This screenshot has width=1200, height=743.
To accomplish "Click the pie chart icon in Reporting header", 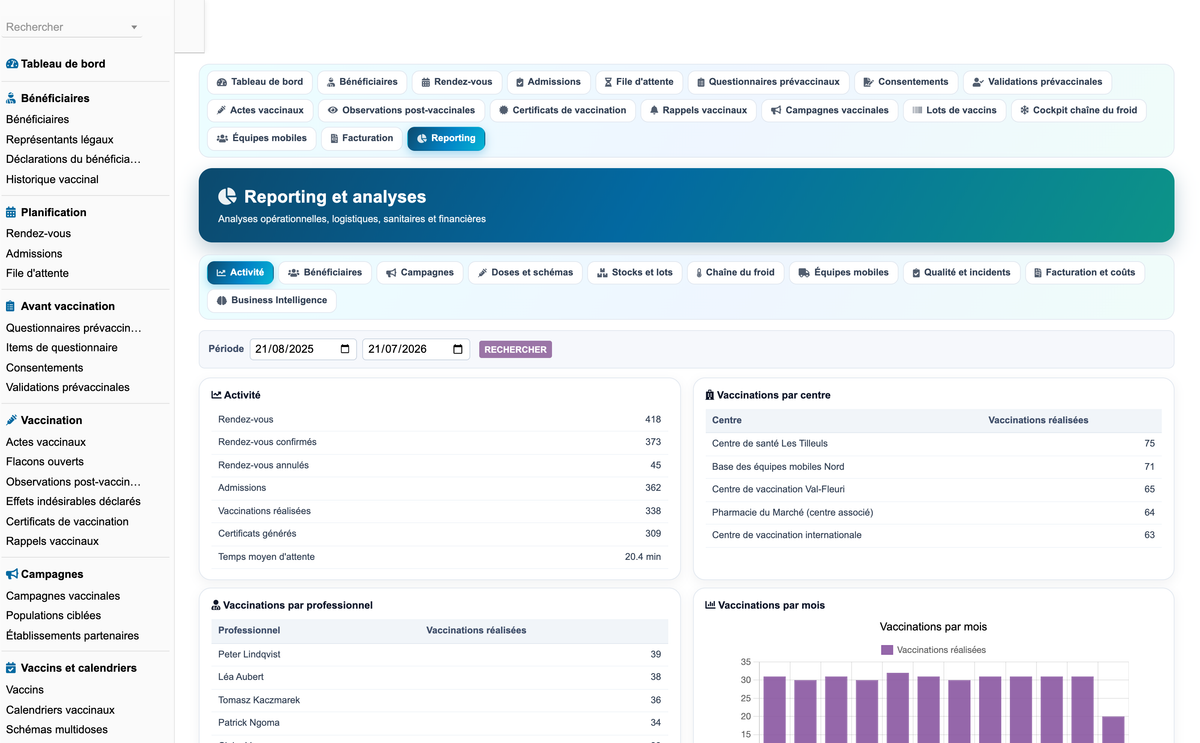I will 228,197.
